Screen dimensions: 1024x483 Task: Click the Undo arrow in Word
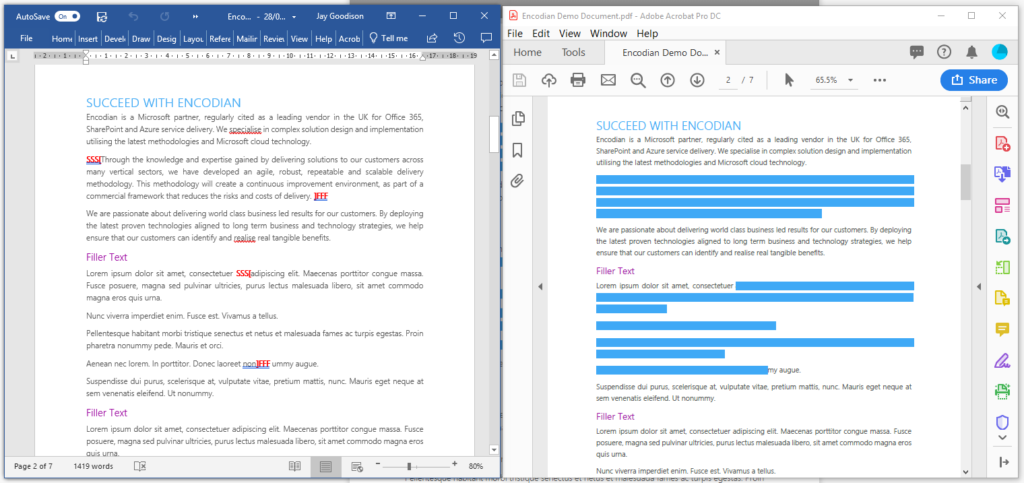point(133,16)
